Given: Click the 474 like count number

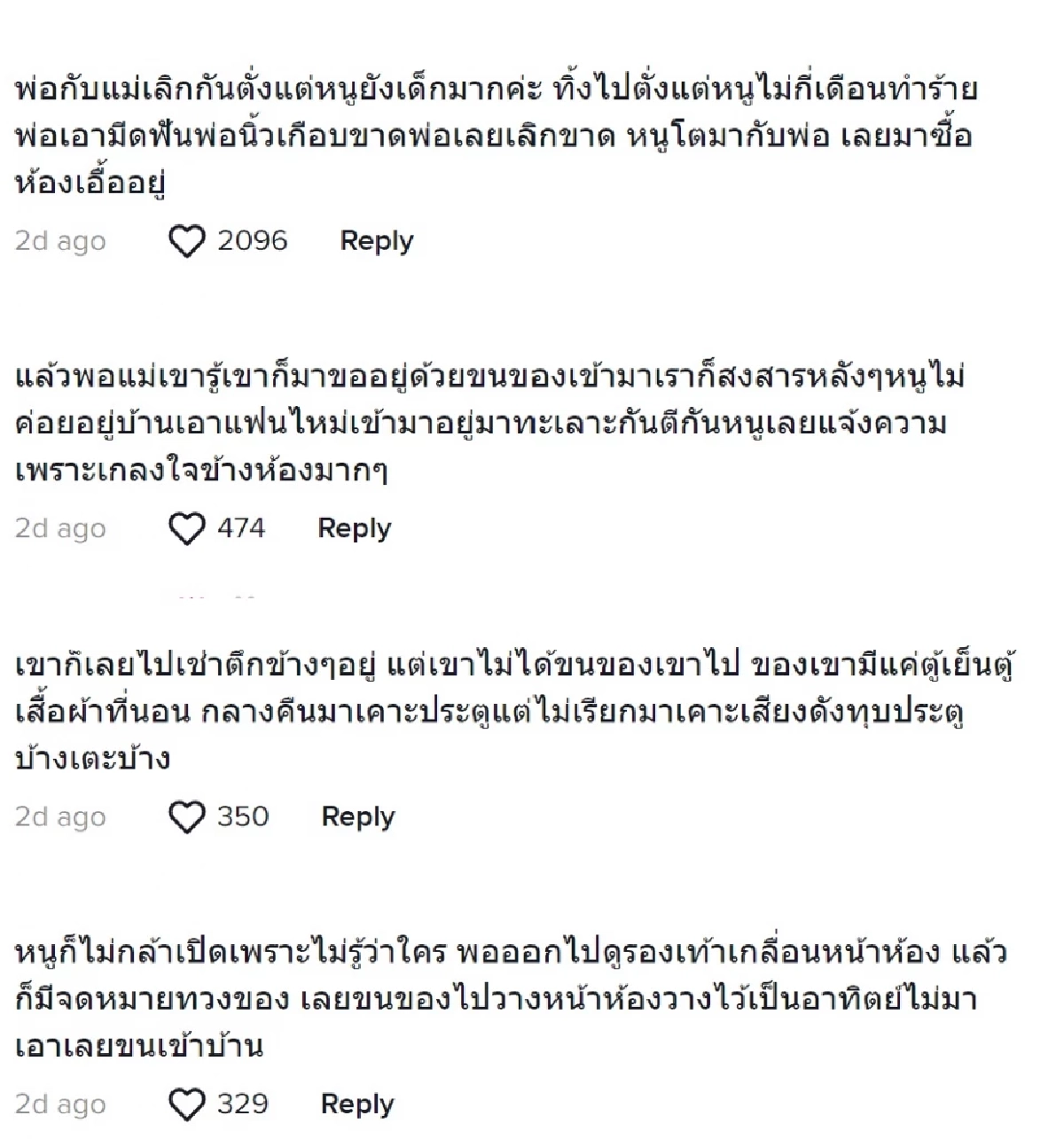Looking at the screenshot, I should [x=240, y=528].
